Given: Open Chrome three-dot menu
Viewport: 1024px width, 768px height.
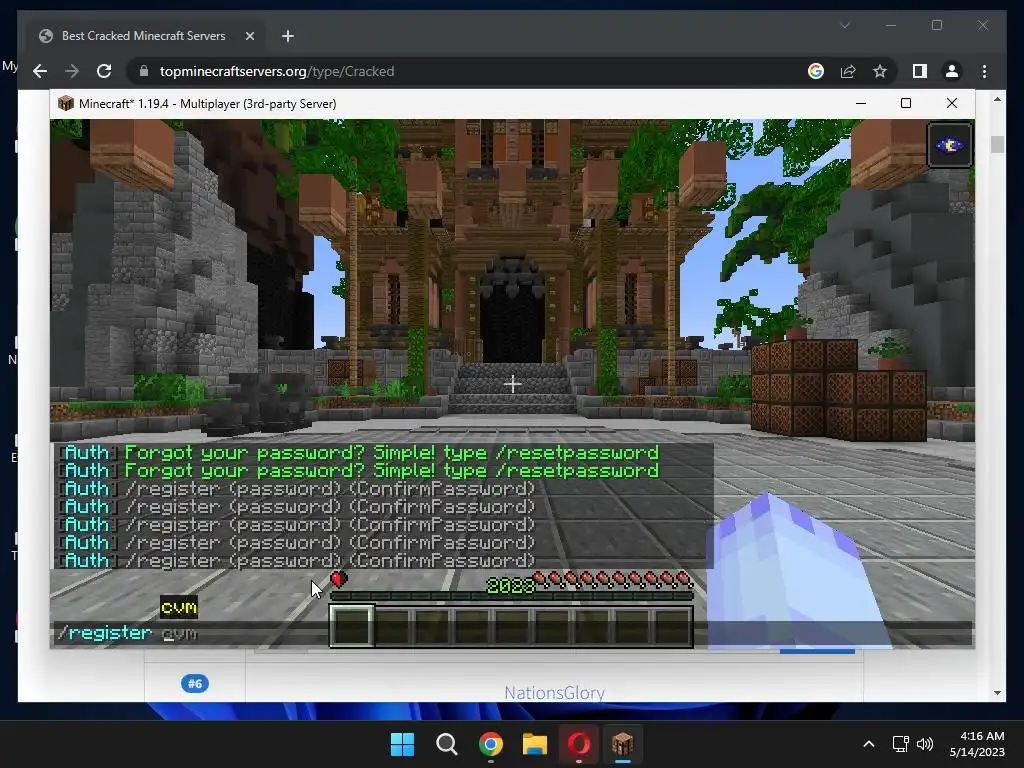Looking at the screenshot, I should (984, 71).
